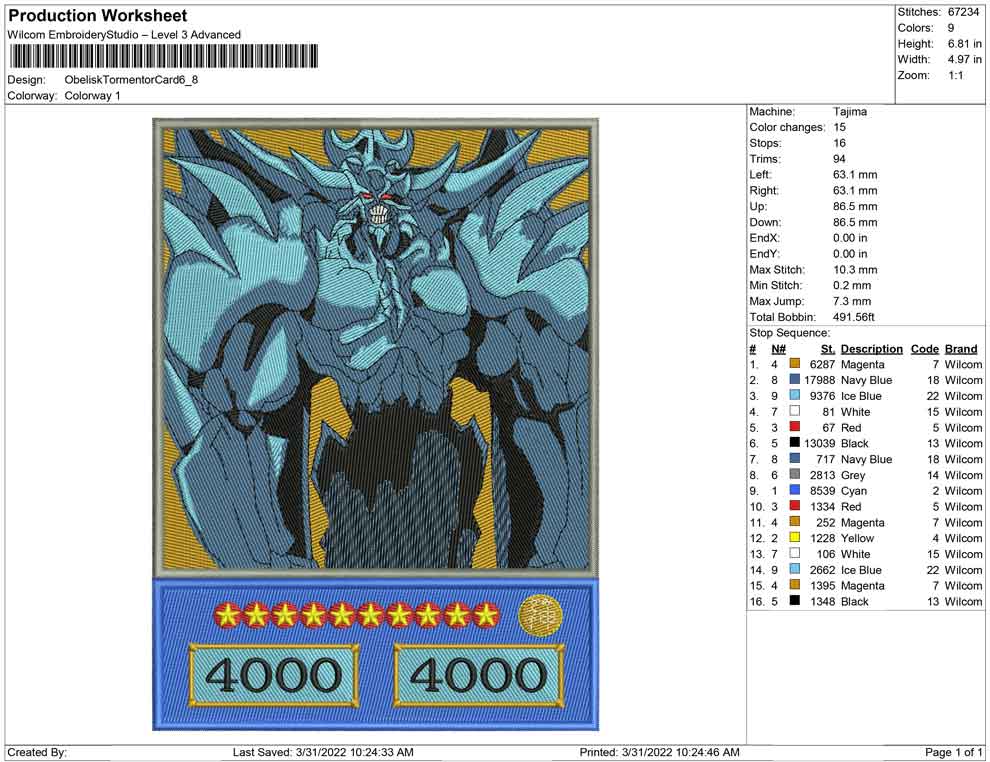Screen dimensions: 990x762
Task: Click the Yellow swatch in stop 12
Action: [795, 537]
